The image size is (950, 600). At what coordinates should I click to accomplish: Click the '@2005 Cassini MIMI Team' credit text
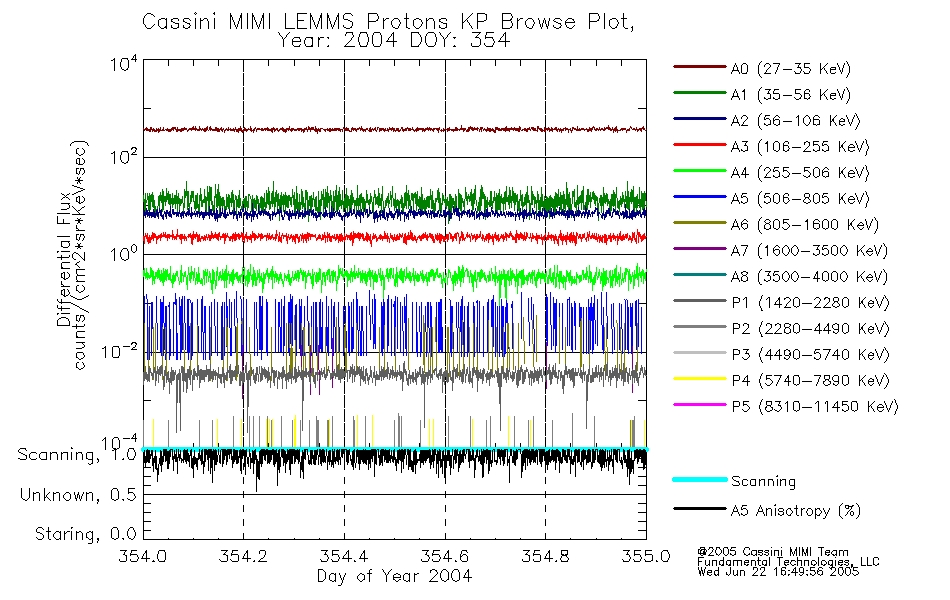(773, 552)
